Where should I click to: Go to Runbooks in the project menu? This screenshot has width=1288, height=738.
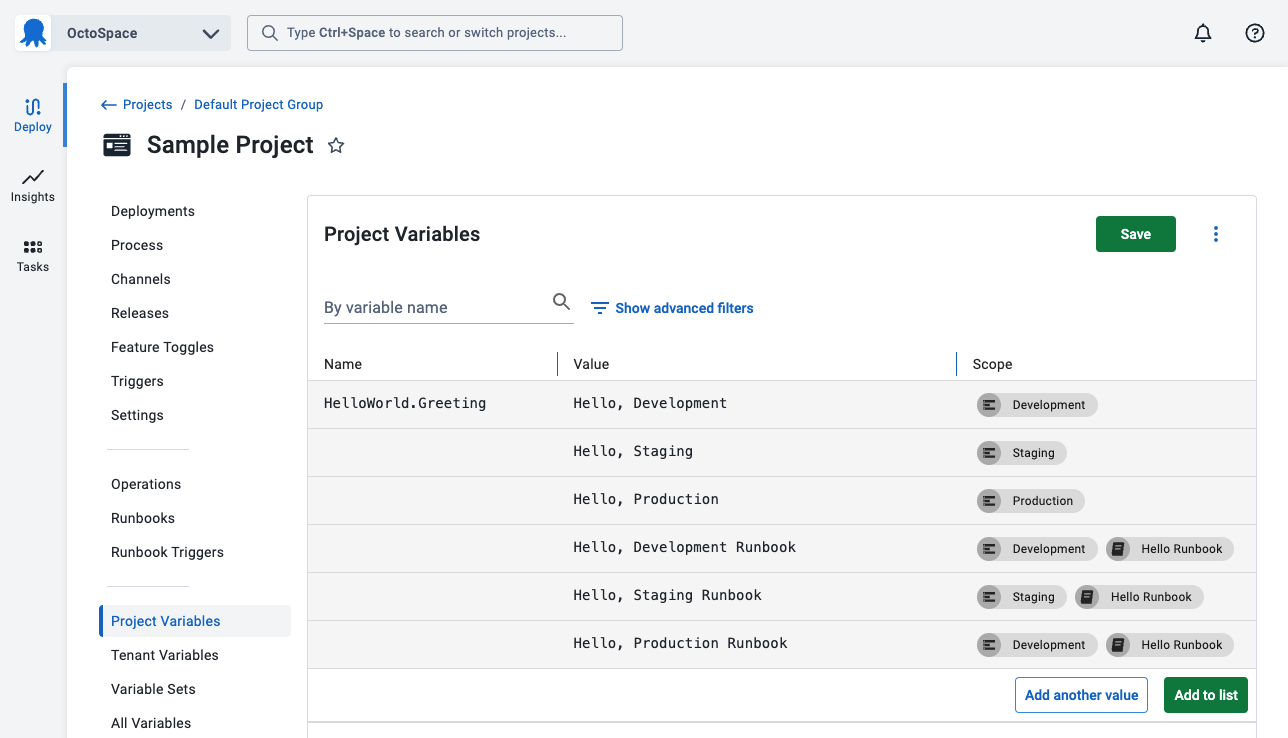143,518
